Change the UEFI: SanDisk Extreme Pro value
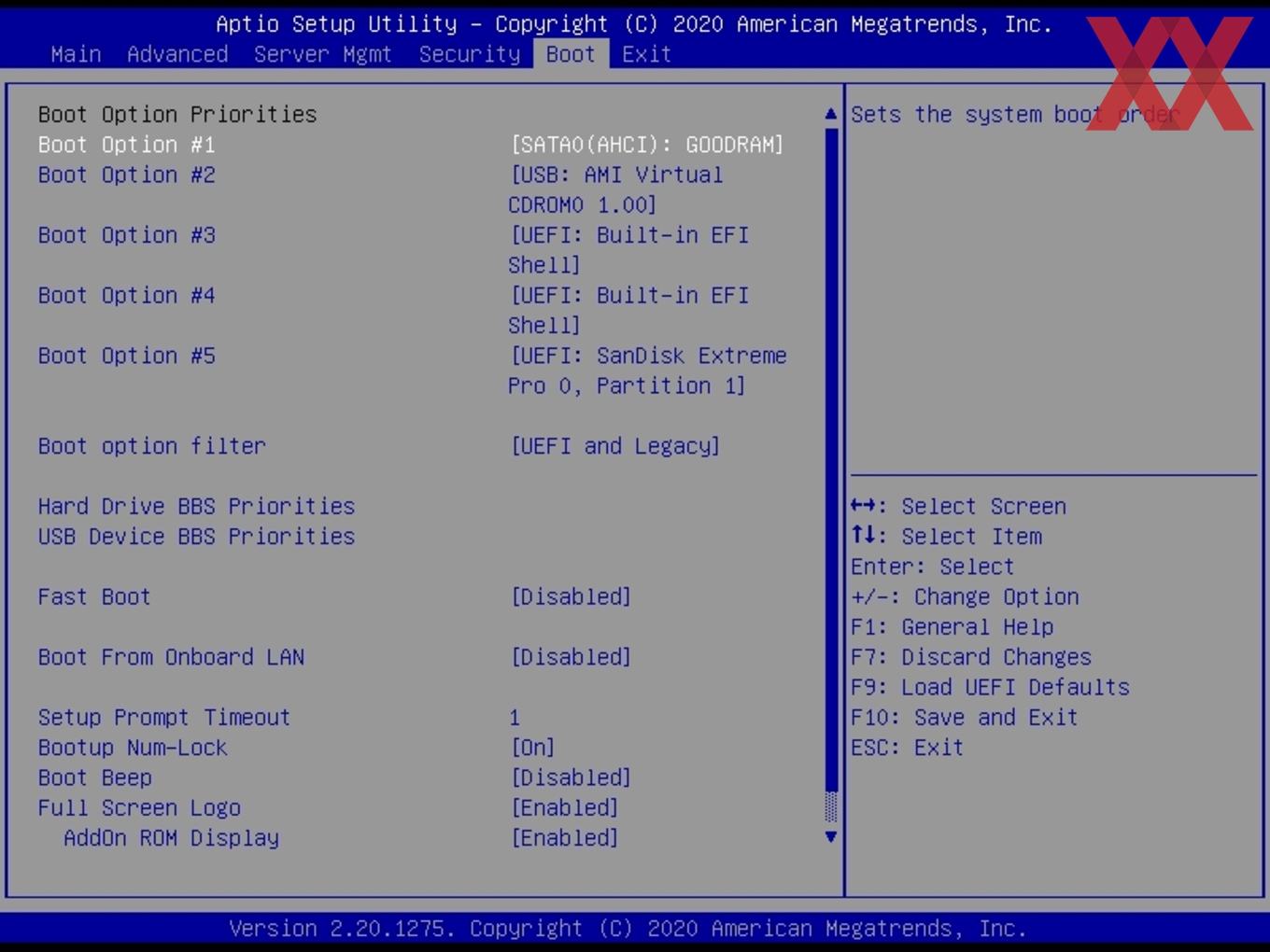The image size is (1270, 952). (648, 371)
